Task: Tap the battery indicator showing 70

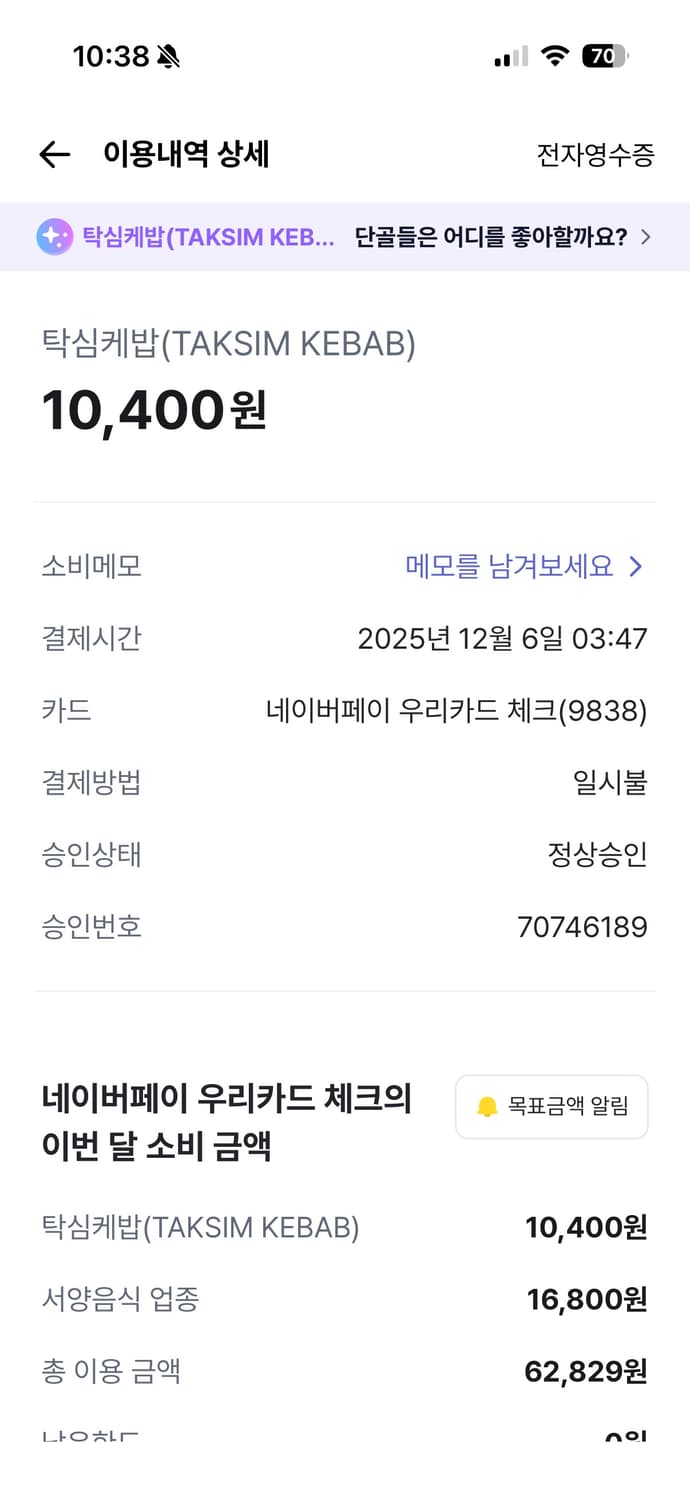Action: click(604, 57)
